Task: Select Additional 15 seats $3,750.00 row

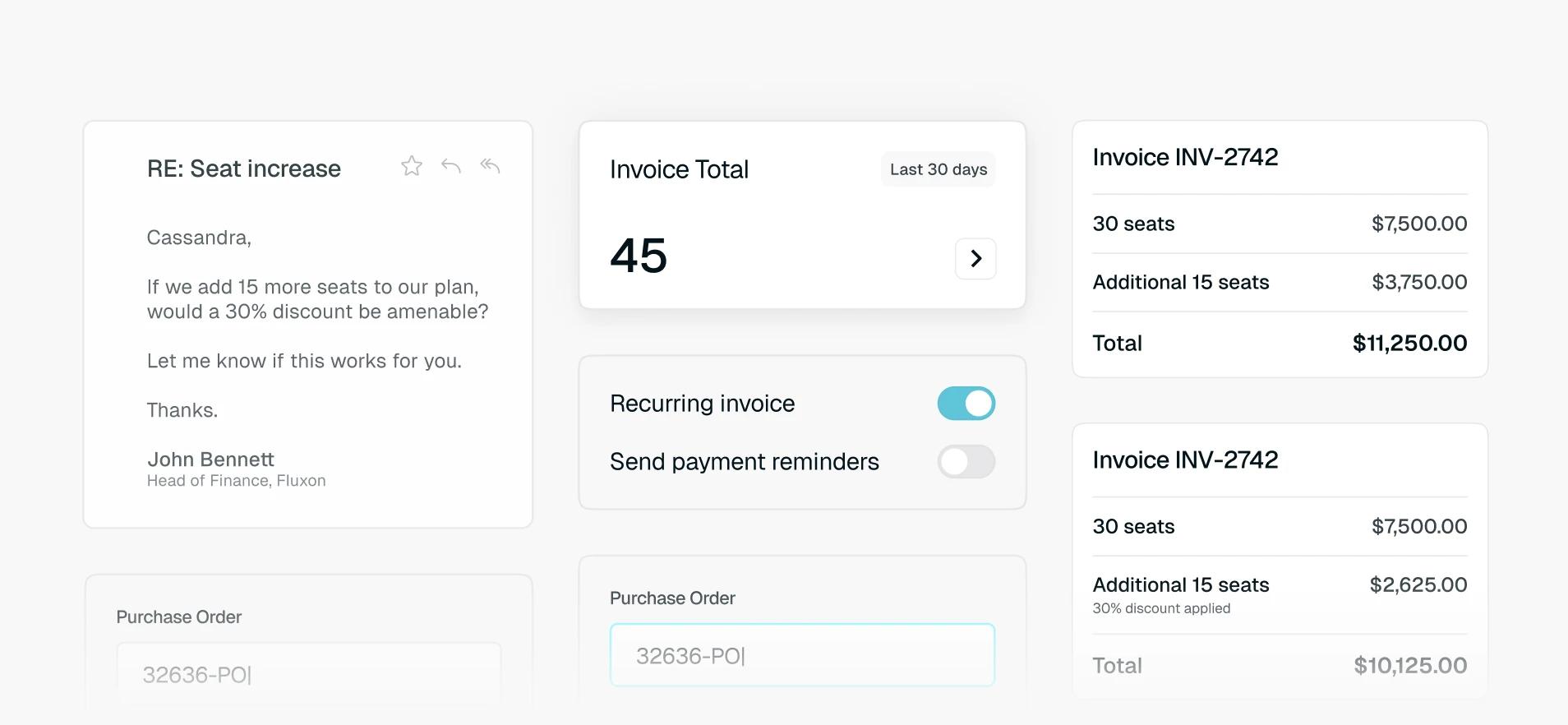Action: tap(1280, 282)
